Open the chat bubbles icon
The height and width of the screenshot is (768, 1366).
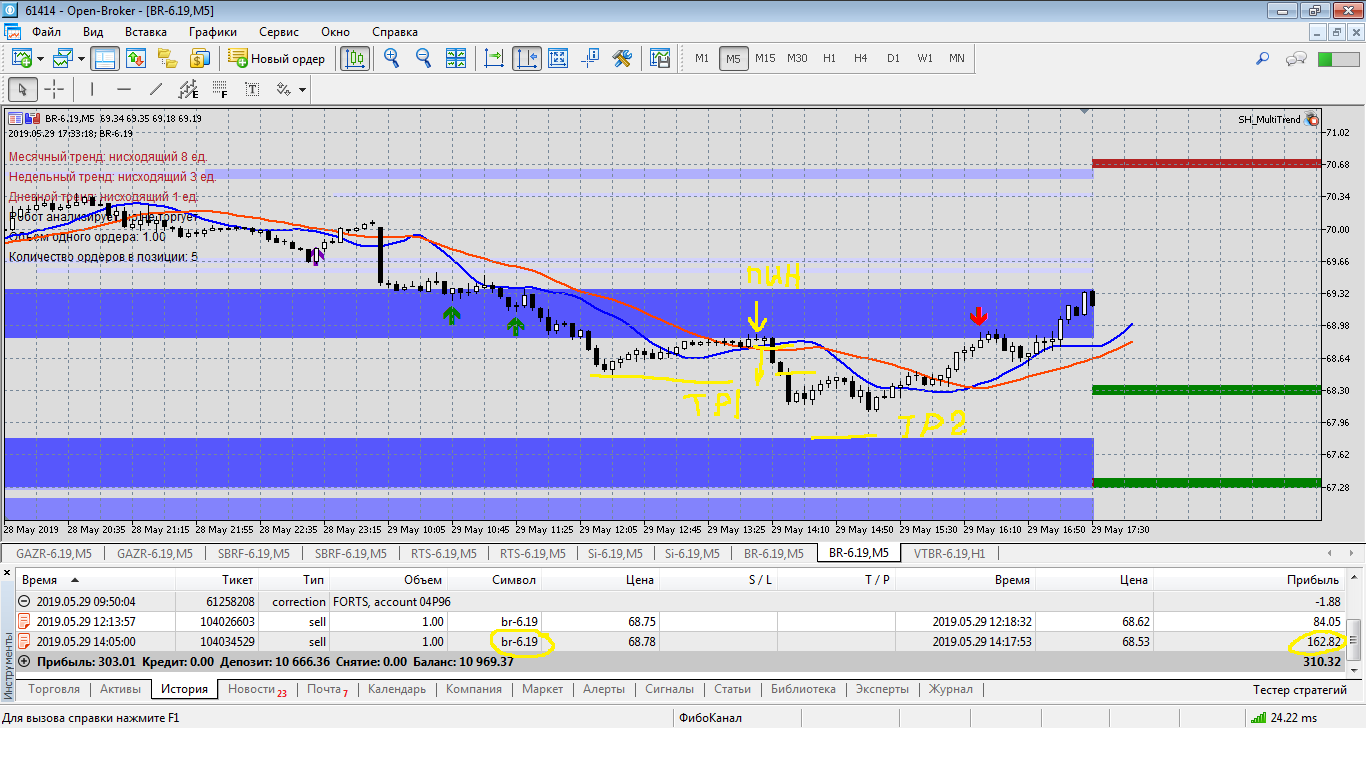1297,58
